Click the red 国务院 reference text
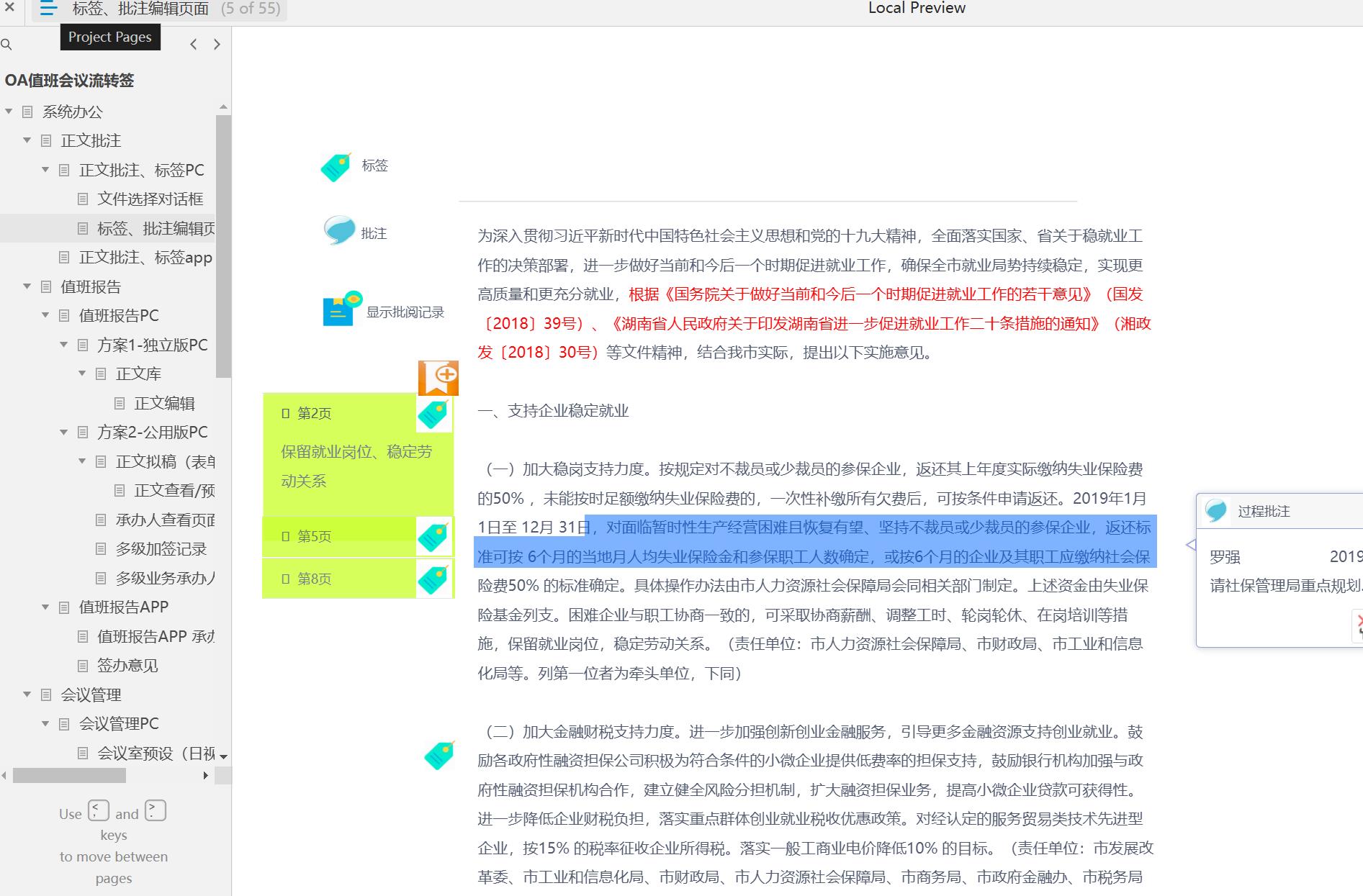 point(814,323)
